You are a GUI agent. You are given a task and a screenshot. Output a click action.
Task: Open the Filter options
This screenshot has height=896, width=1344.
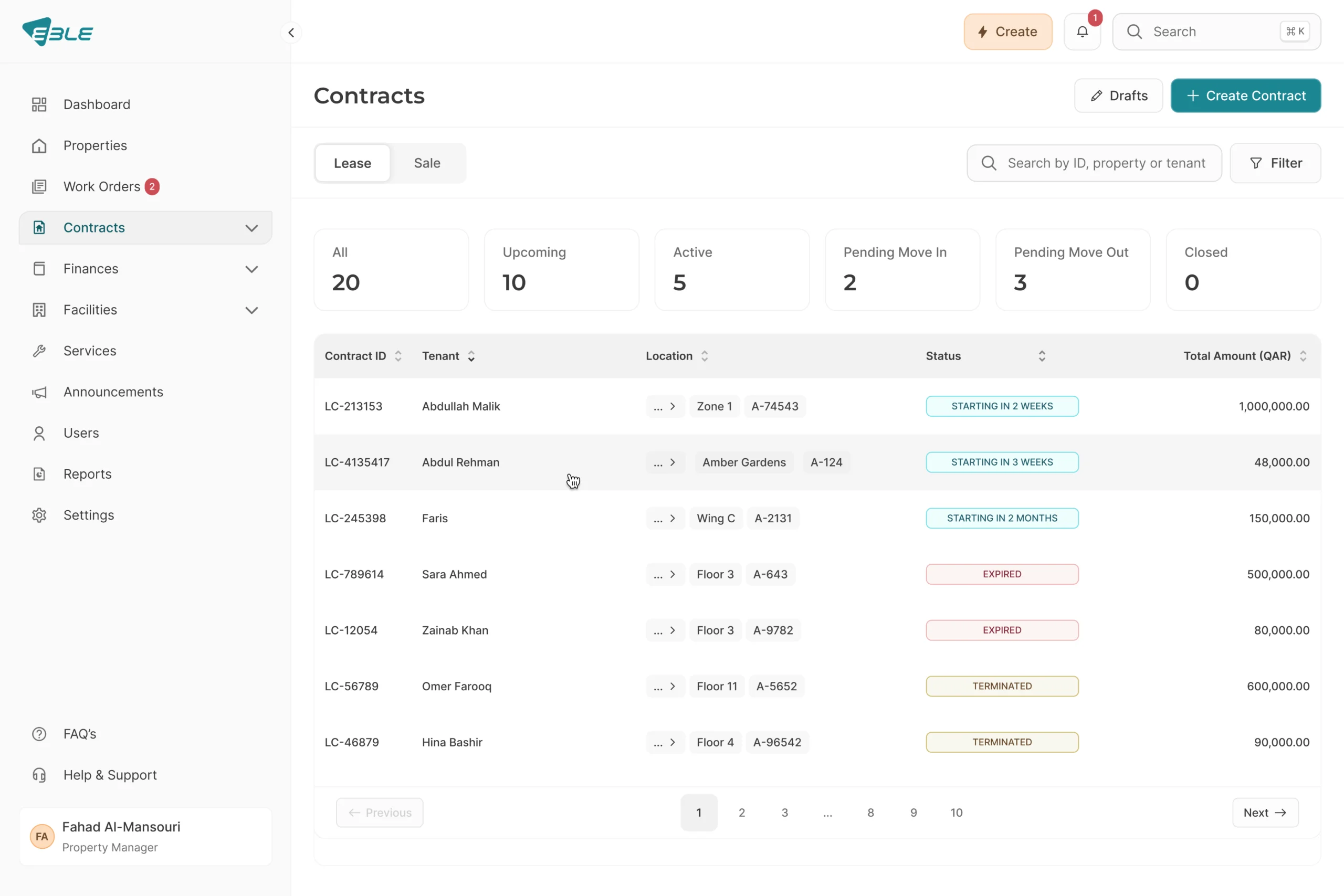(1275, 163)
